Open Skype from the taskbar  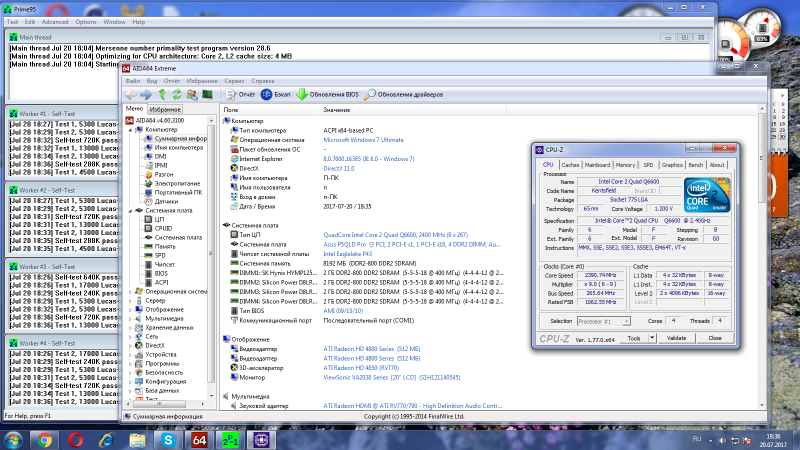[168, 440]
